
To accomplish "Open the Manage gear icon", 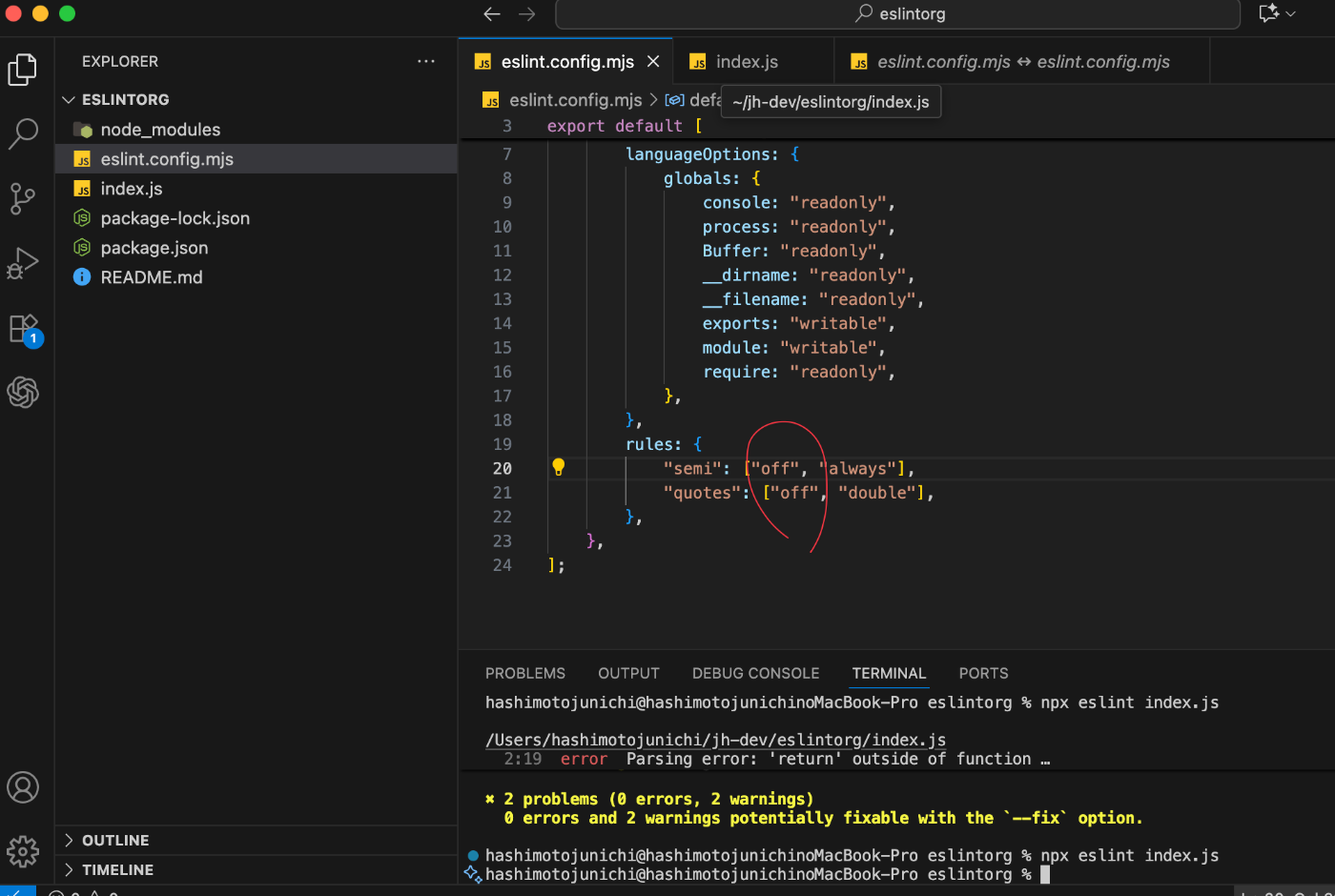I will (x=23, y=850).
